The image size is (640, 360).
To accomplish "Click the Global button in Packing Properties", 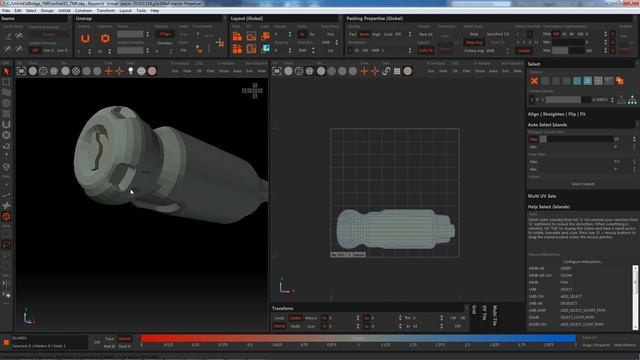I will tap(524, 51).
